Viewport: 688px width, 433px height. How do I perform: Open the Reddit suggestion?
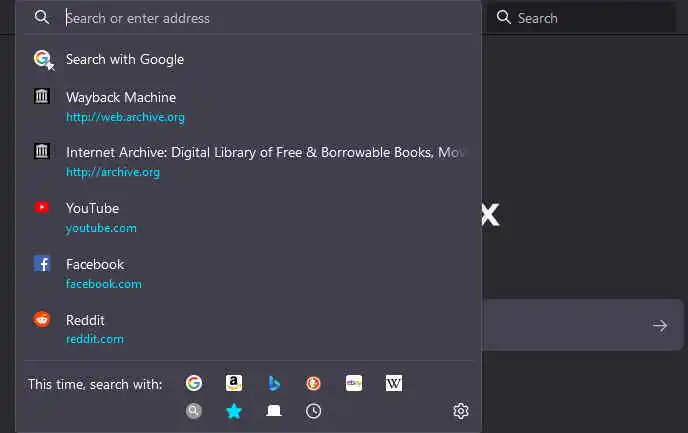249,329
